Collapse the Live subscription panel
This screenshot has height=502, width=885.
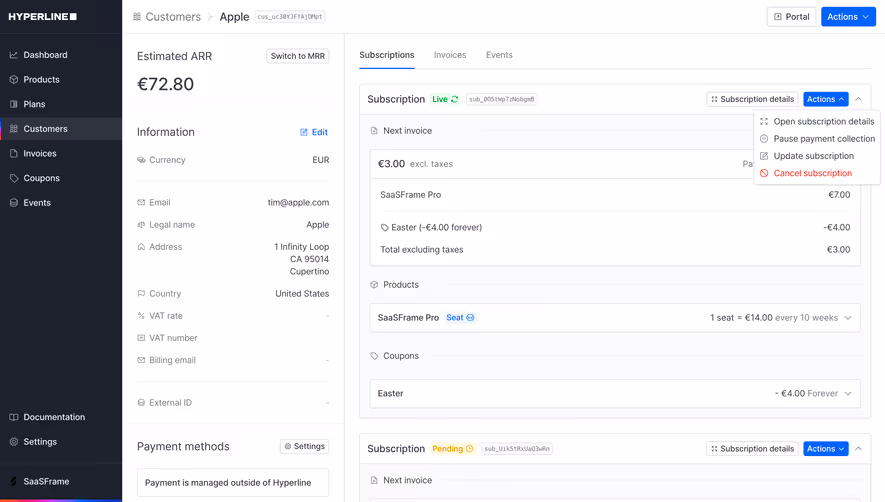(858, 99)
